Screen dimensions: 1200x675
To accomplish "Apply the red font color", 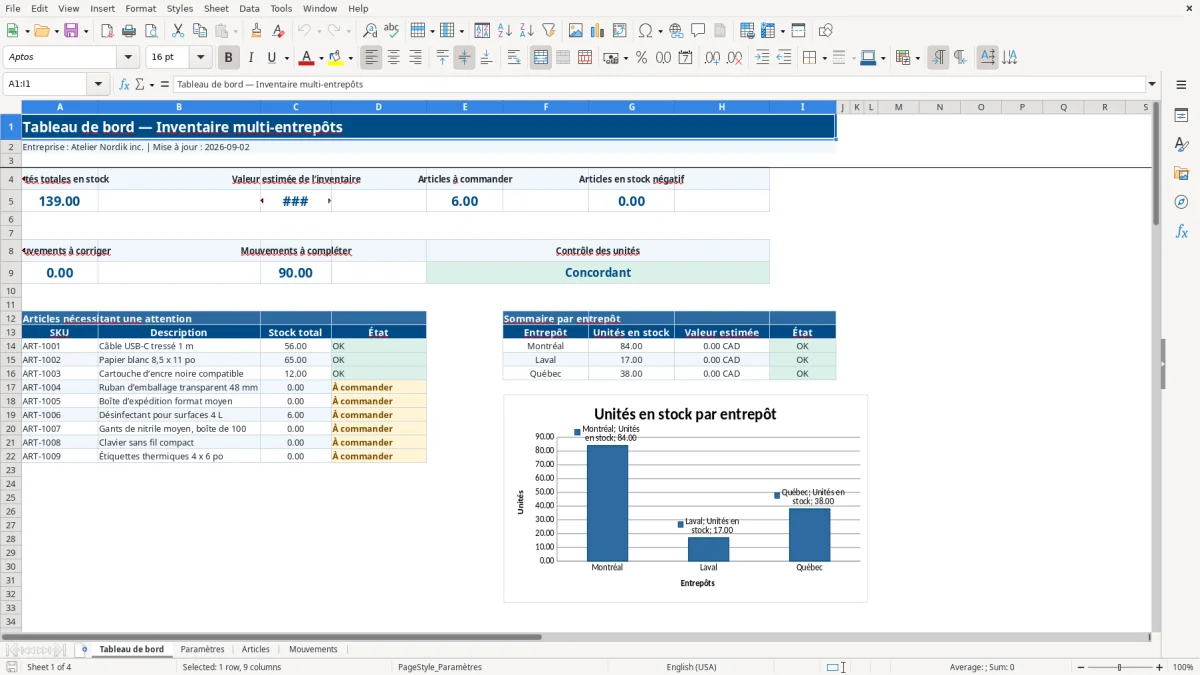I will 307,58.
